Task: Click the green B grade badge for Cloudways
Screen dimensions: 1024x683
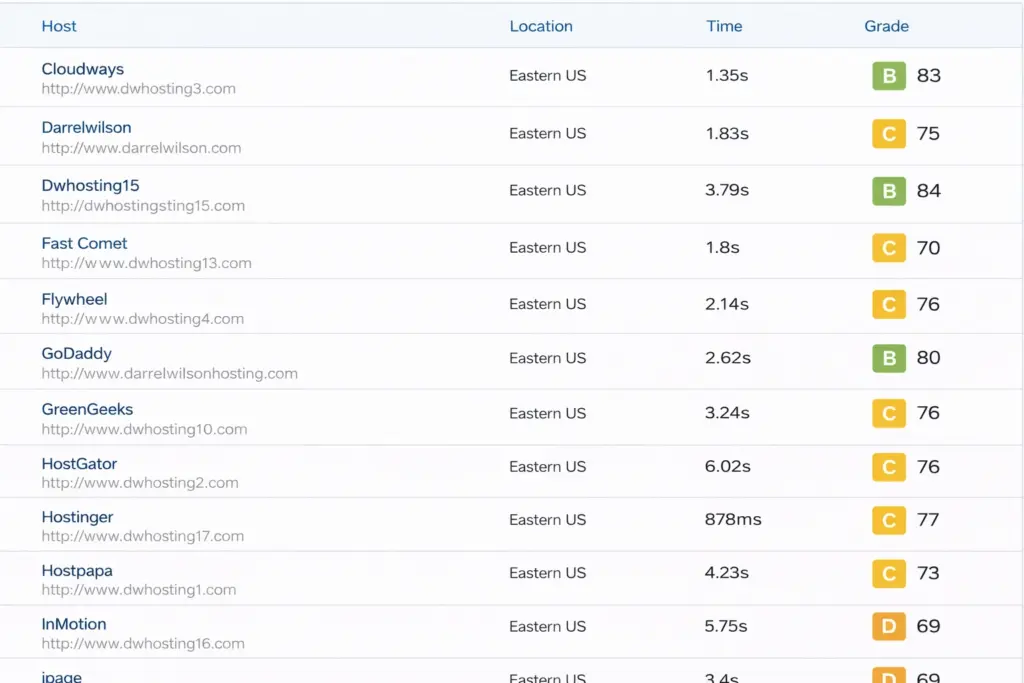Action: coord(888,76)
